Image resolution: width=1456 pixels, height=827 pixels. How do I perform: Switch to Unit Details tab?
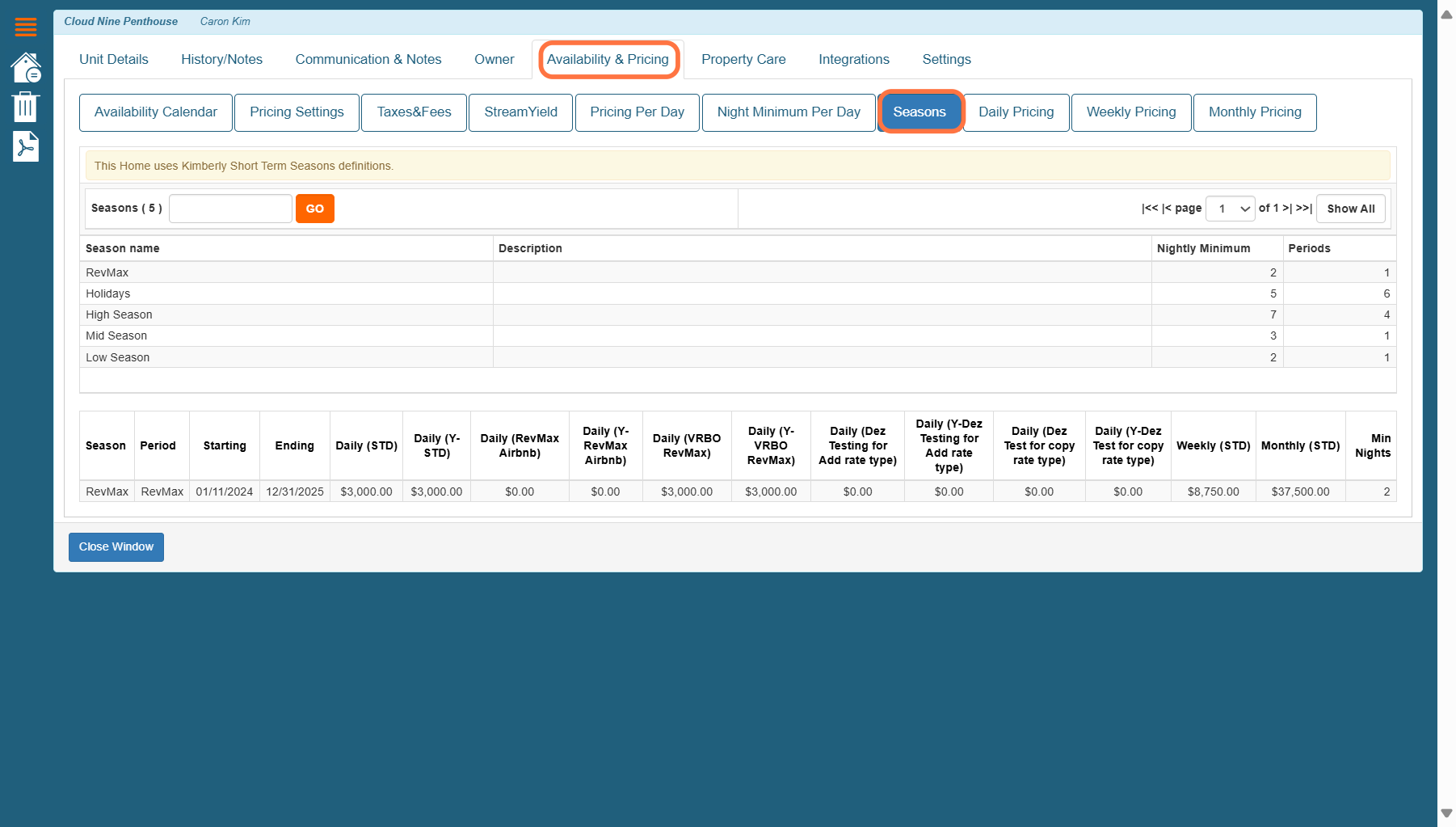coord(114,59)
